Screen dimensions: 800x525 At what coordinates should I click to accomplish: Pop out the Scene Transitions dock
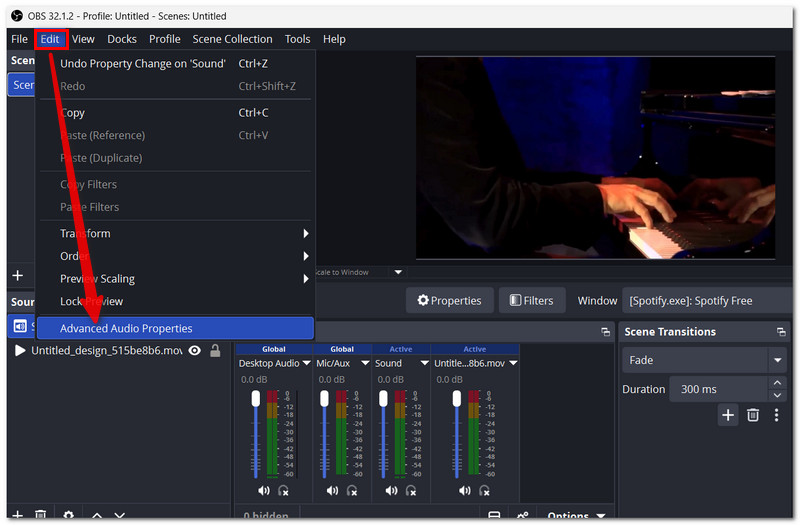(x=781, y=332)
